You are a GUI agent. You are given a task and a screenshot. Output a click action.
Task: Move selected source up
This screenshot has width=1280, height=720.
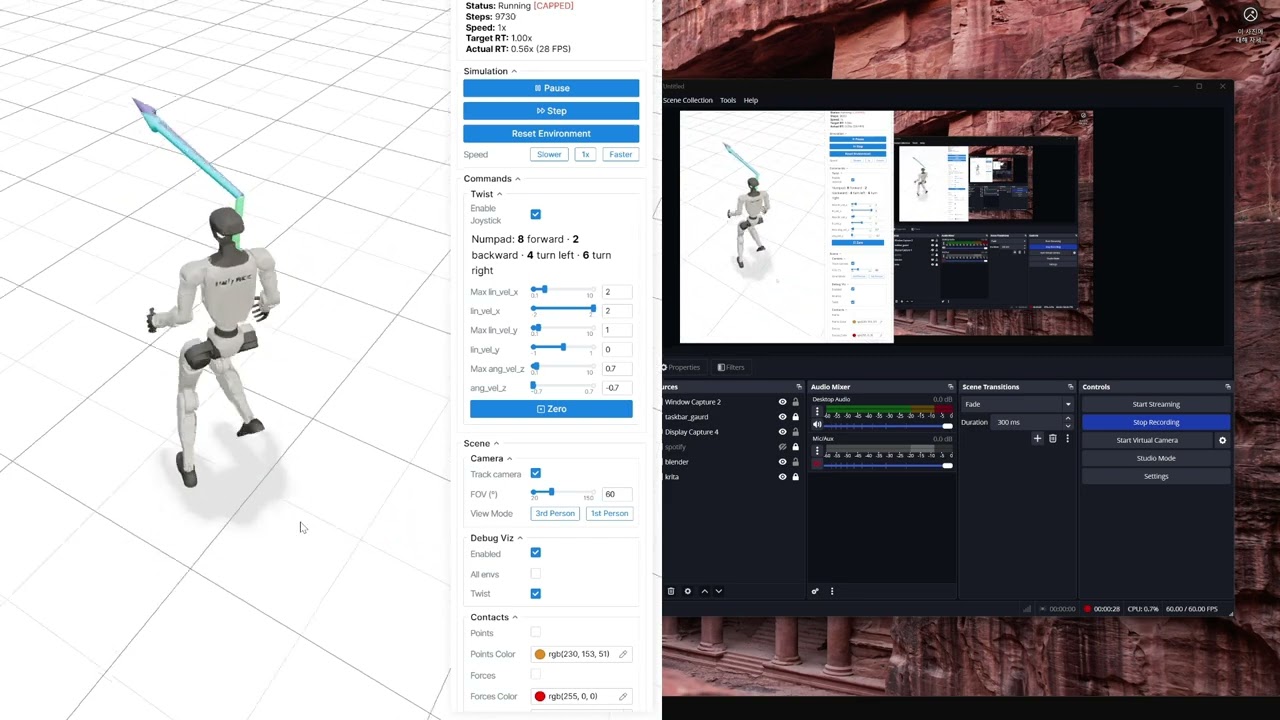[704, 591]
